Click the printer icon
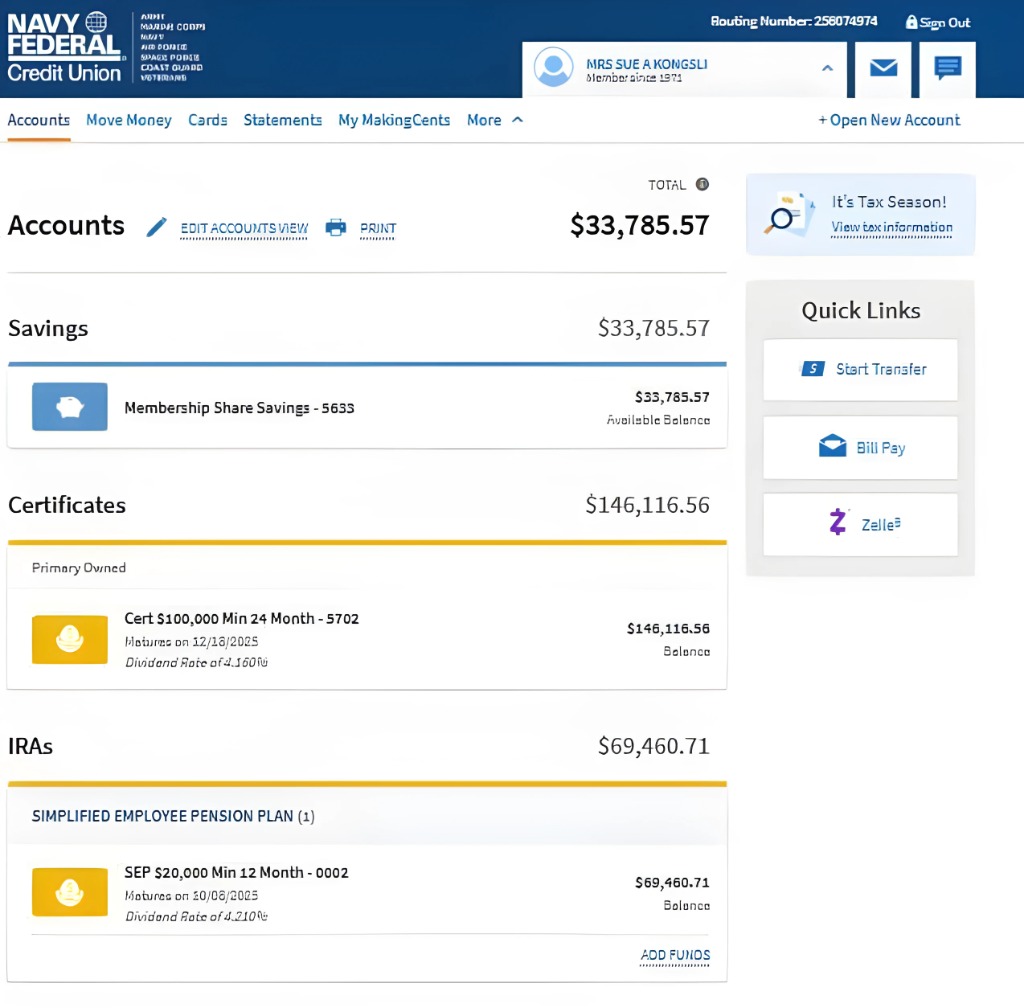 336,227
